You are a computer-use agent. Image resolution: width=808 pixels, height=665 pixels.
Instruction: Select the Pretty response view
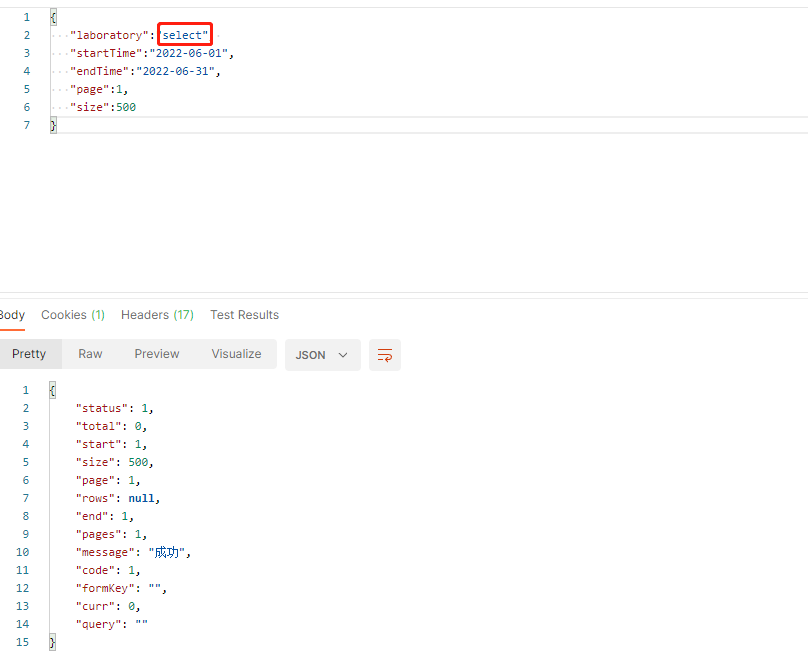[31, 354]
